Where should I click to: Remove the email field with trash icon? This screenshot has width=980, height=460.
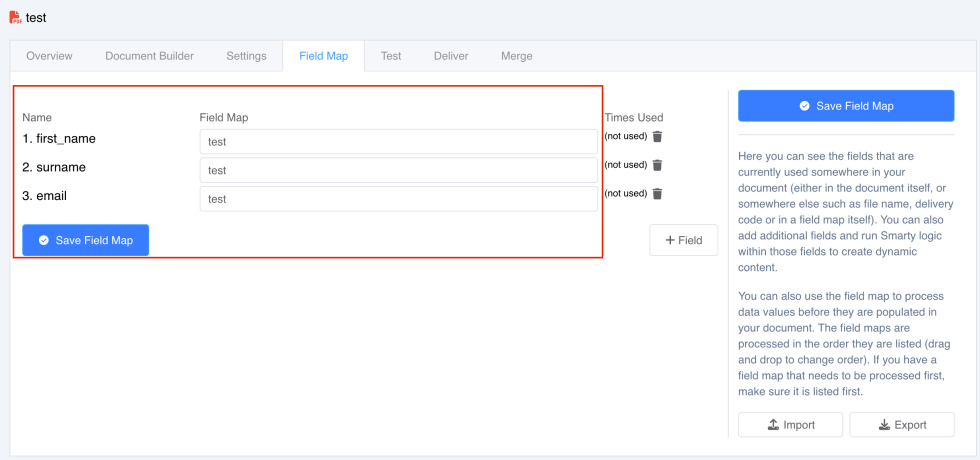[657, 194]
